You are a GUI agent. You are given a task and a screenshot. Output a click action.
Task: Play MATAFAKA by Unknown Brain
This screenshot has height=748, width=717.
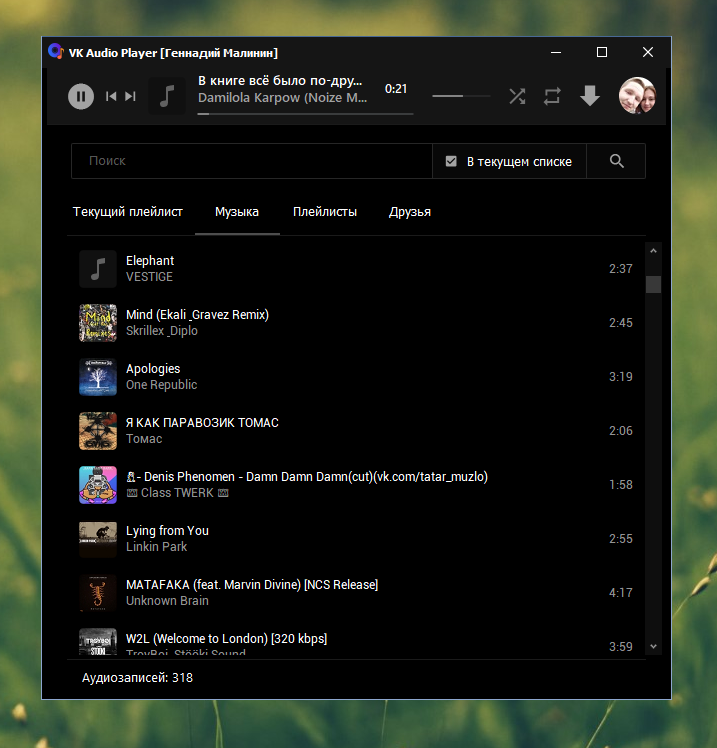356,592
